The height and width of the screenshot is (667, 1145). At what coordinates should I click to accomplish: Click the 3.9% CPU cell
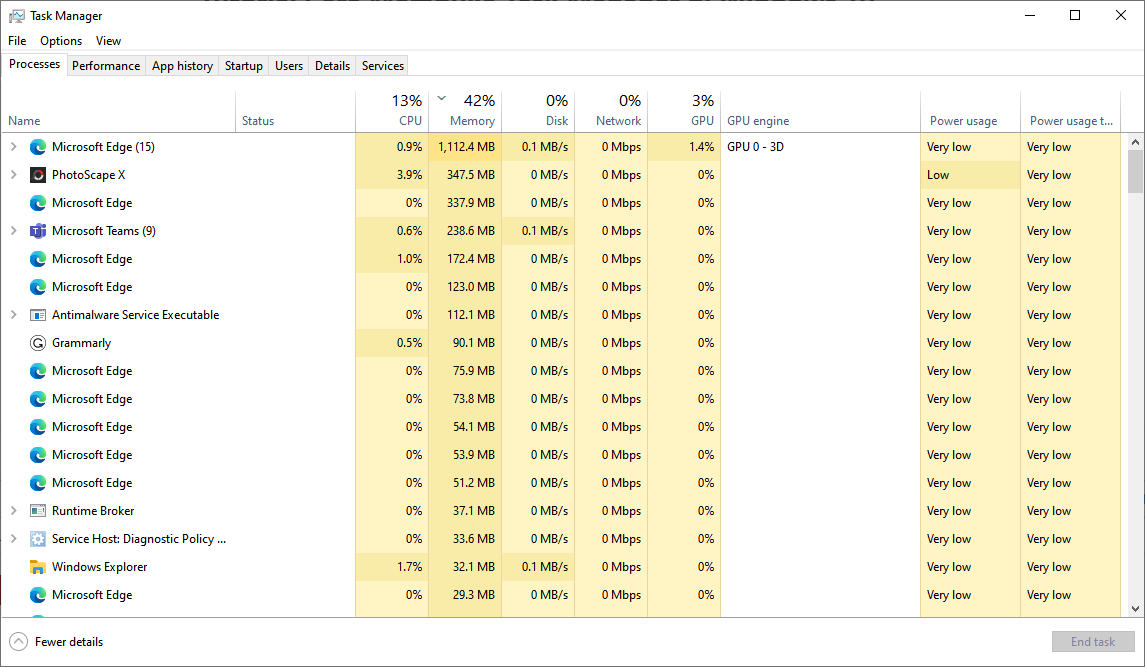(392, 175)
